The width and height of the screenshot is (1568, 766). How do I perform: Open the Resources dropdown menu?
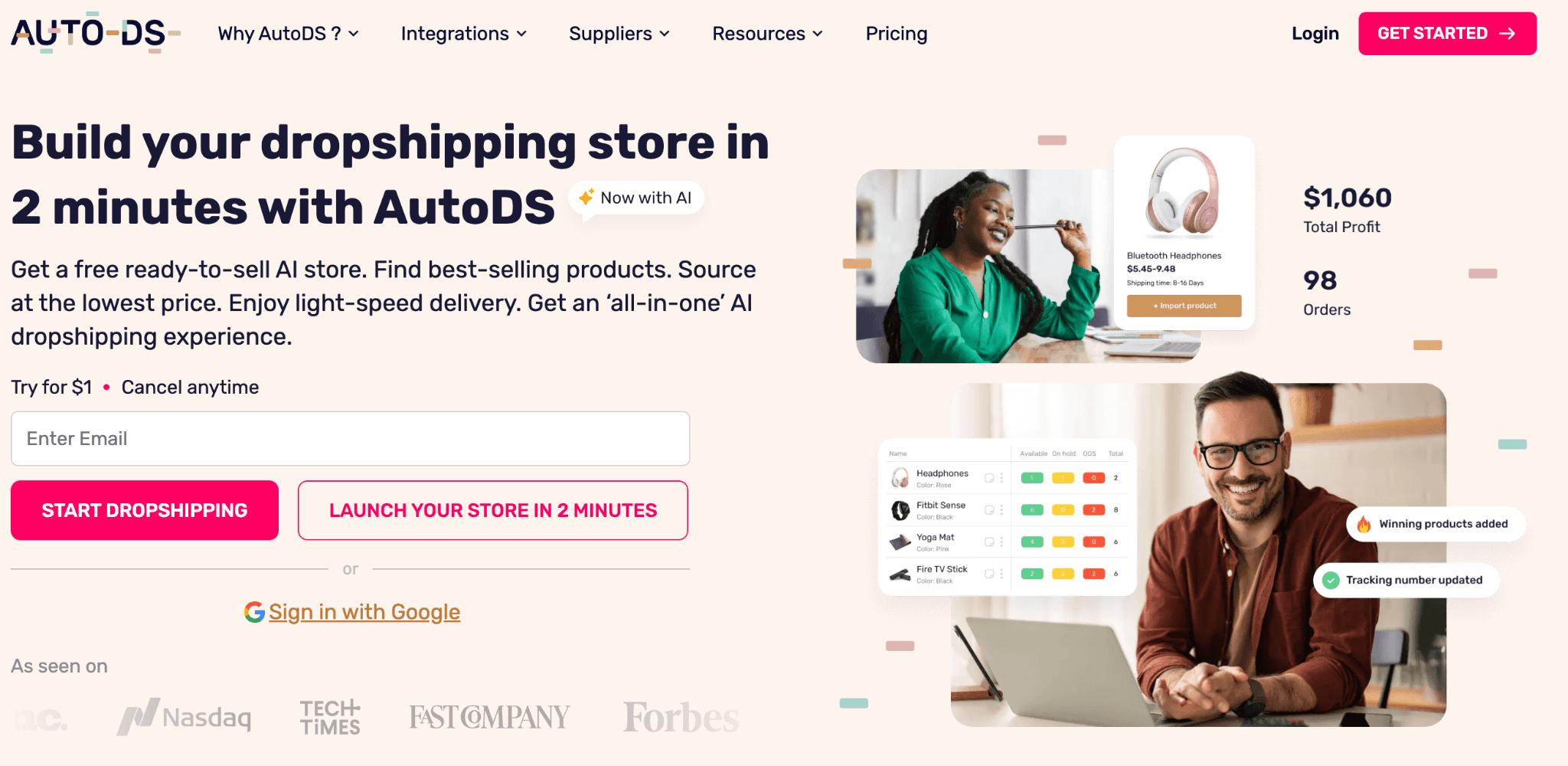[x=767, y=34]
